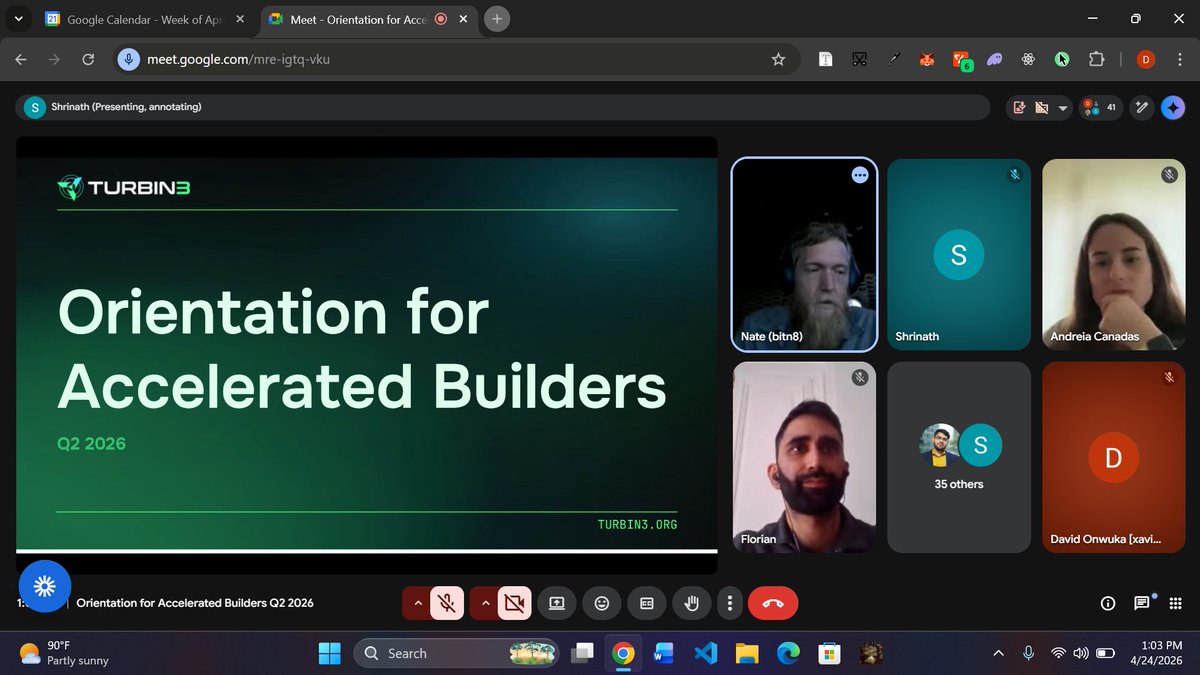1200x675 pixels.
Task: Click the present screen button
Action: [557, 603]
